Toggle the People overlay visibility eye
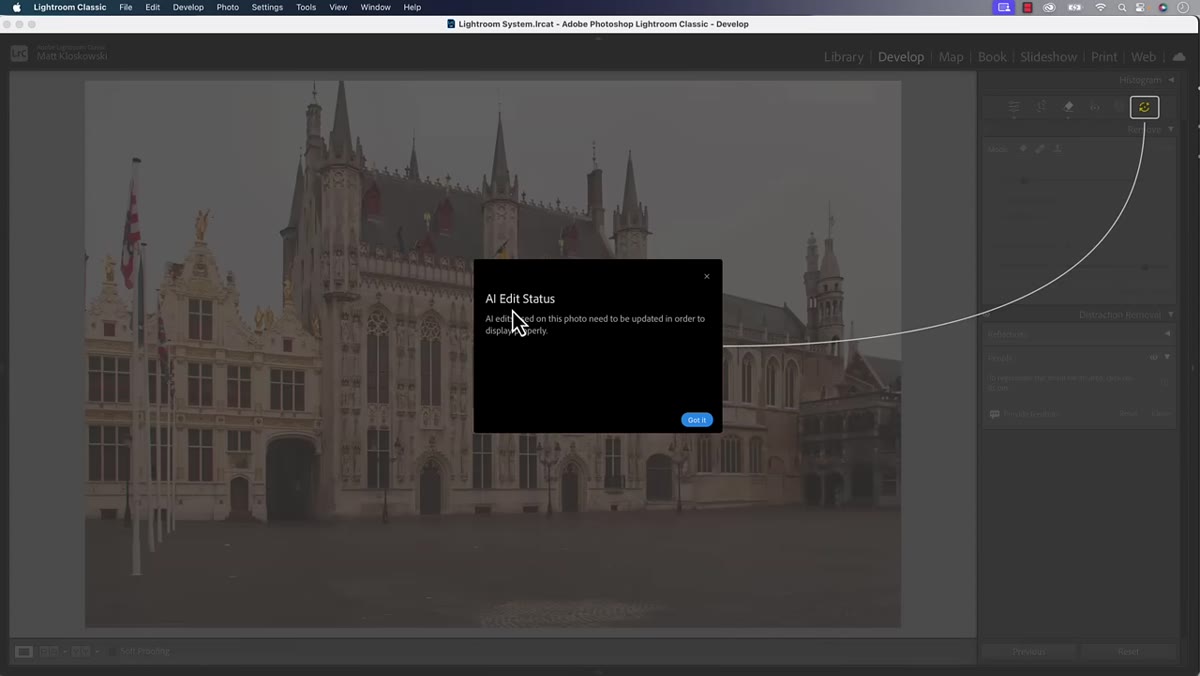Screen dimensions: 1200x676 coord(1155,357)
